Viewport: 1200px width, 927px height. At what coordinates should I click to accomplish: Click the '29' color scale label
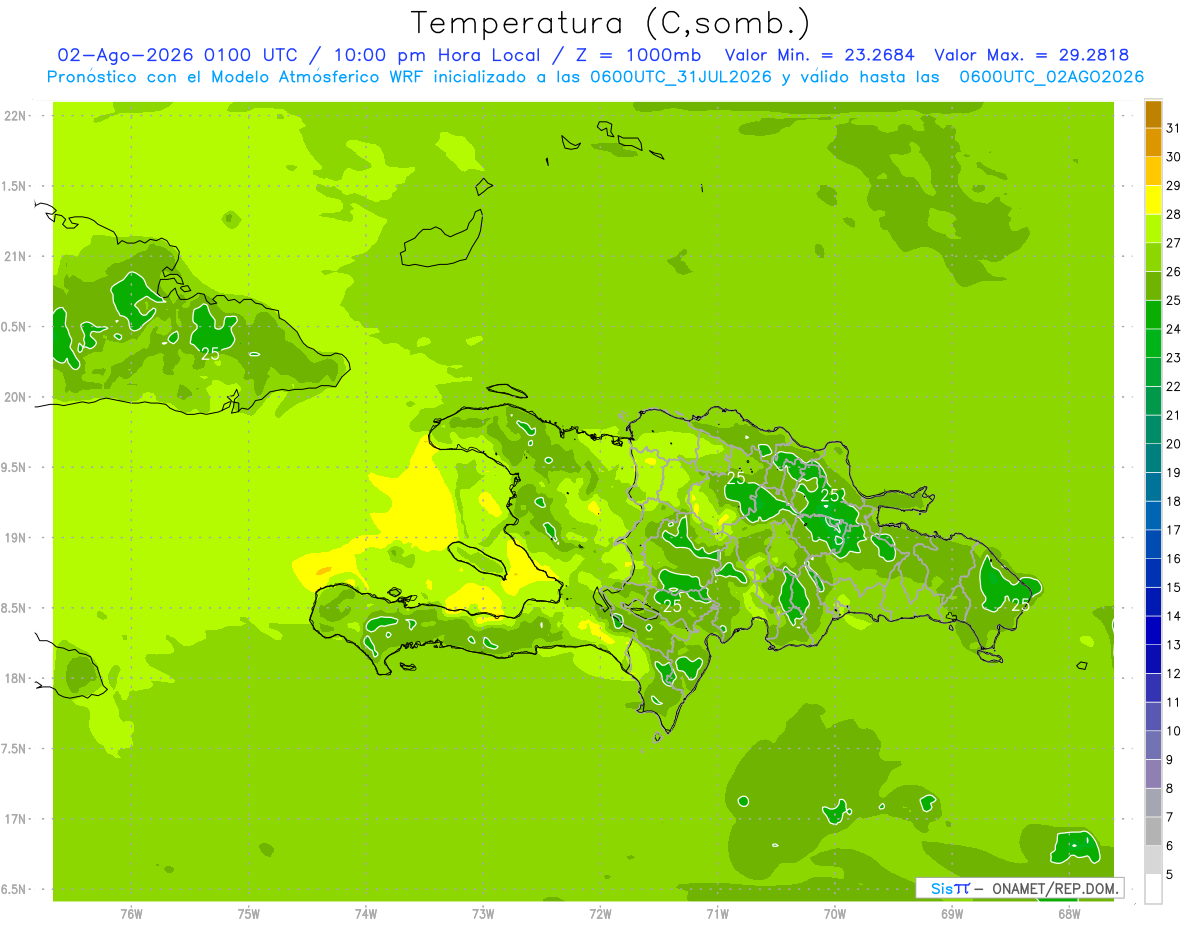point(1174,186)
